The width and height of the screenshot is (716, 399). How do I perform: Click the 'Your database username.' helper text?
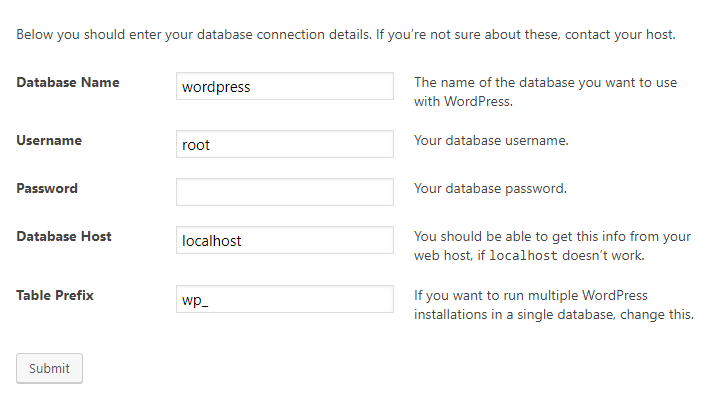pyautogui.click(x=491, y=140)
